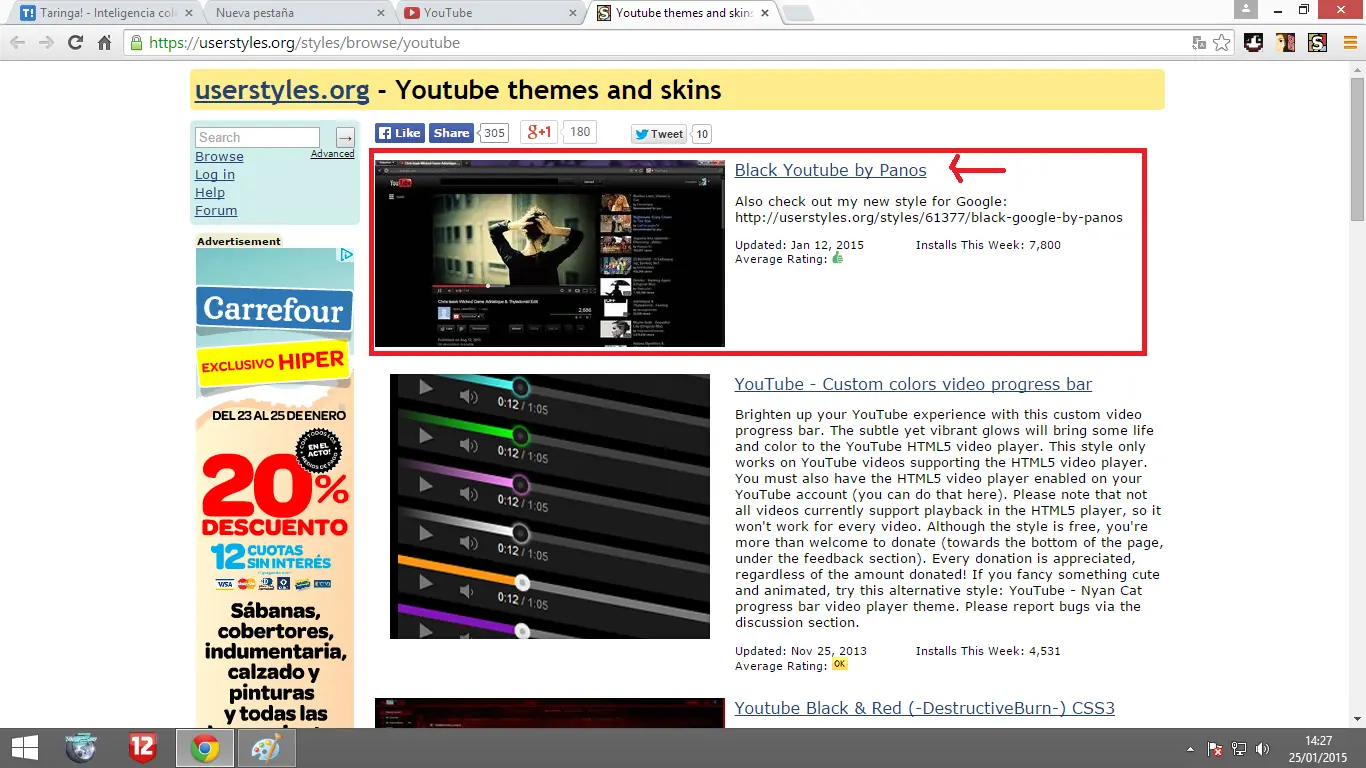Open the Advanced search link

tap(332, 154)
